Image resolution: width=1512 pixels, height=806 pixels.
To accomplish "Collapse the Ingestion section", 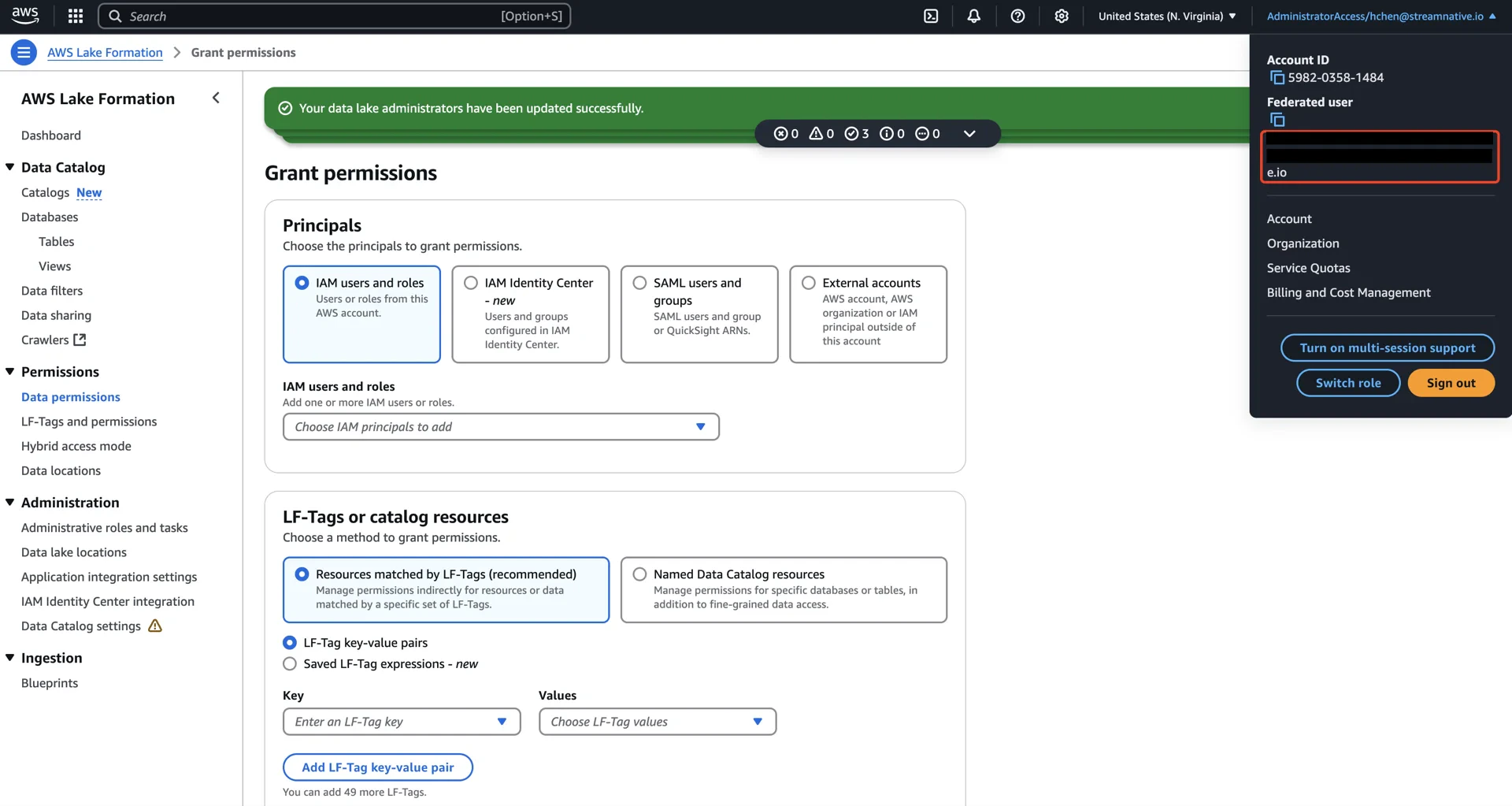I will point(10,657).
